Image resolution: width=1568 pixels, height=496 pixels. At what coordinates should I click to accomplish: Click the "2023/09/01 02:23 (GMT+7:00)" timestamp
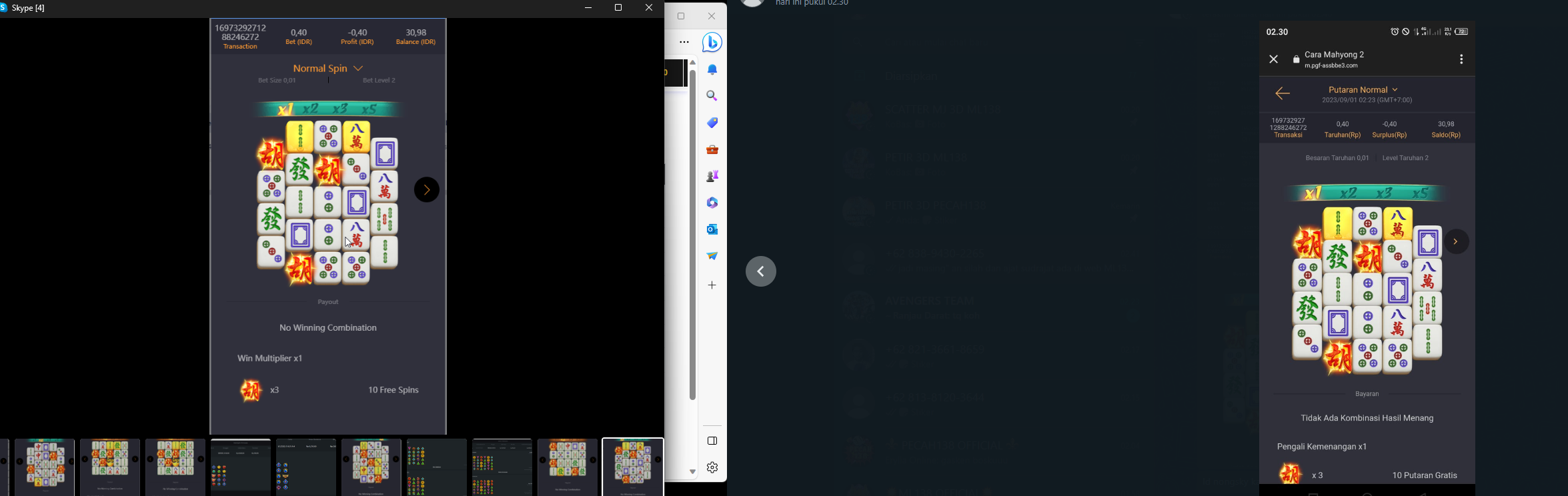coord(1367,101)
